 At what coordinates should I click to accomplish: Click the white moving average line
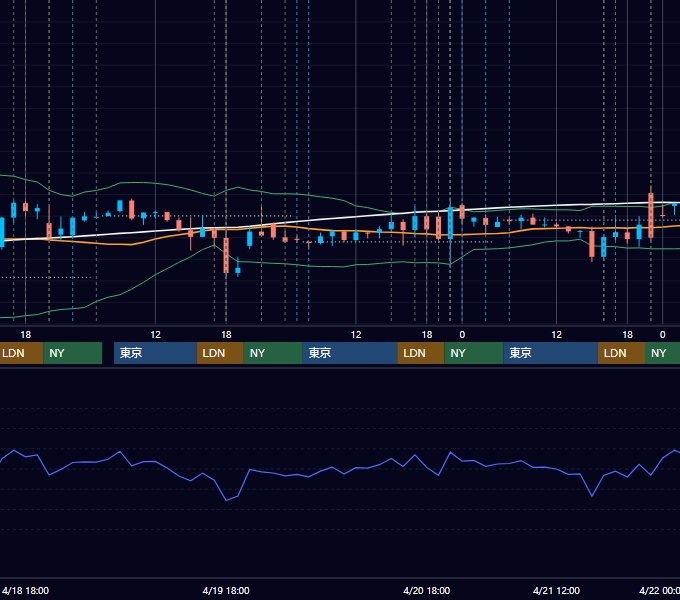pyautogui.click(x=338, y=218)
